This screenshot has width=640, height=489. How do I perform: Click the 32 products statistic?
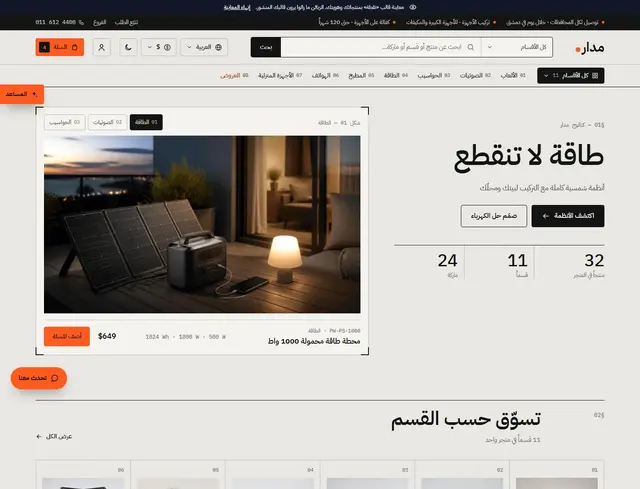click(x=589, y=265)
